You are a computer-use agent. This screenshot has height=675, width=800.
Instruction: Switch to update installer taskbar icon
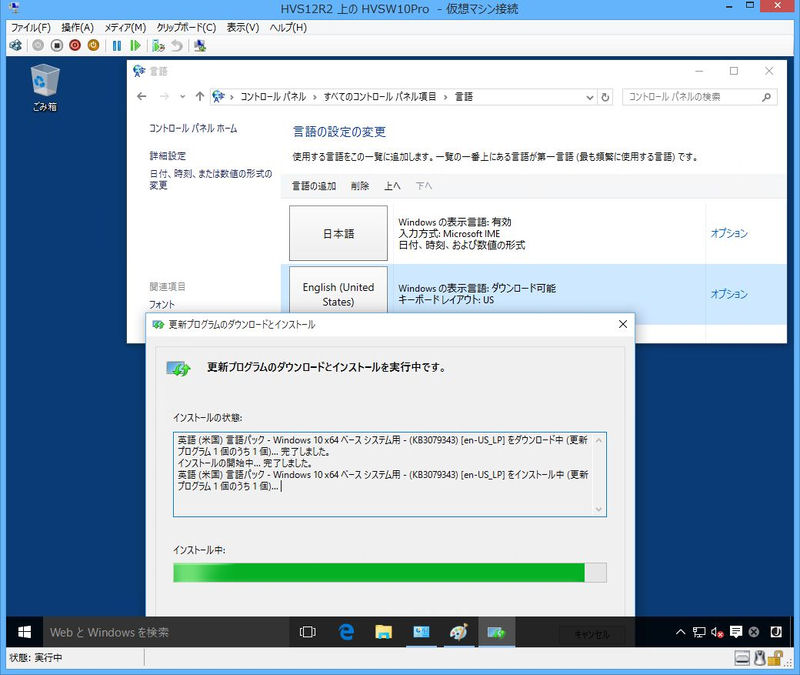click(x=496, y=632)
